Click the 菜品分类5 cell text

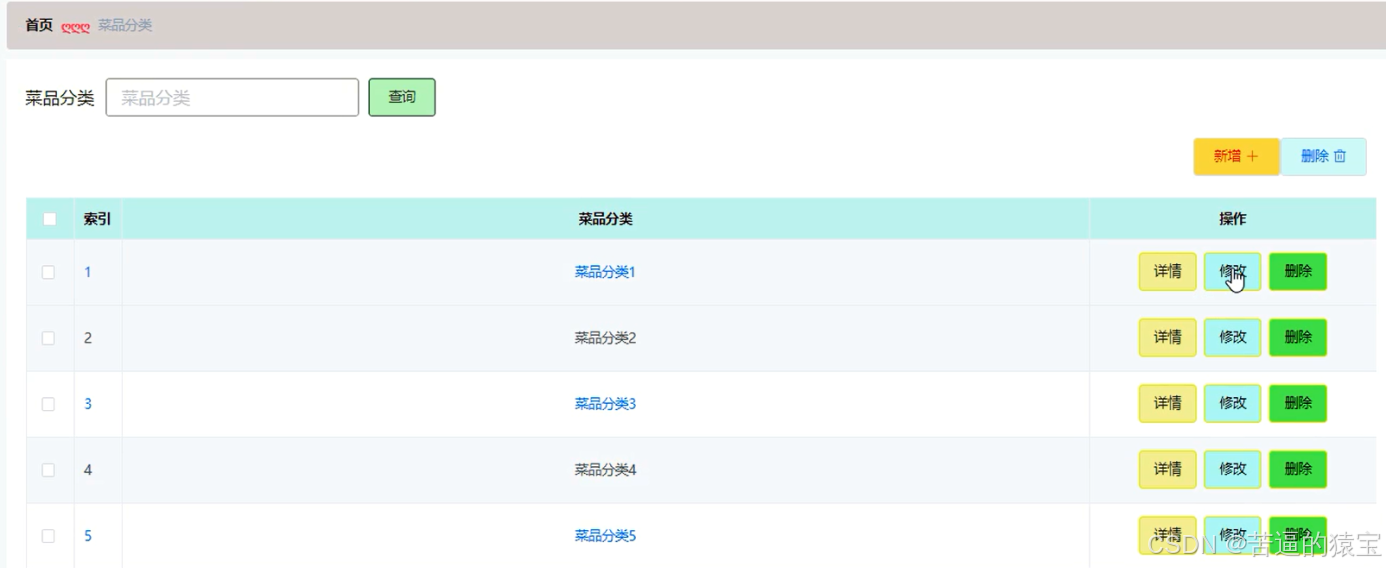[605, 536]
